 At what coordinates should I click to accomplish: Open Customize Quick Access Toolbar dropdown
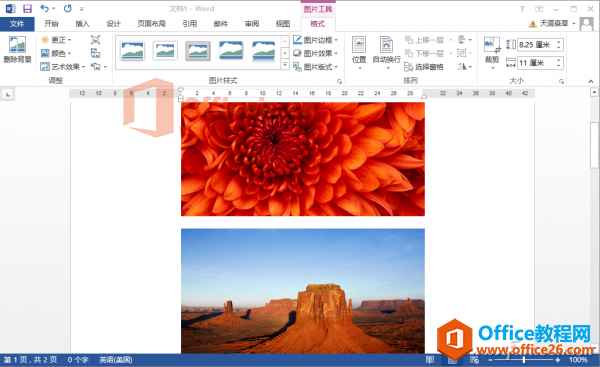click(82, 9)
